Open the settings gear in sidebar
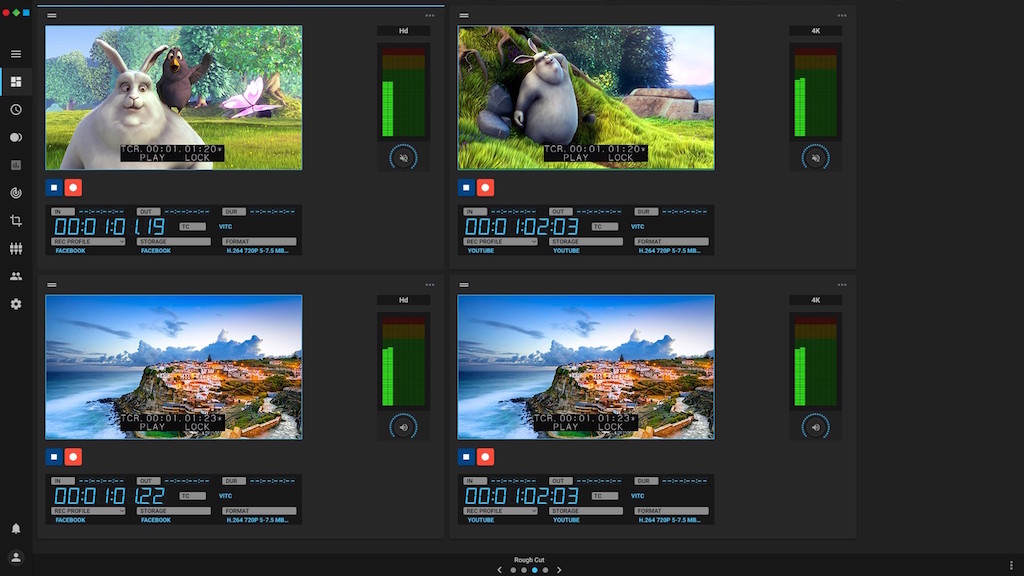Viewport: 1024px width, 576px height. click(x=16, y=304)
